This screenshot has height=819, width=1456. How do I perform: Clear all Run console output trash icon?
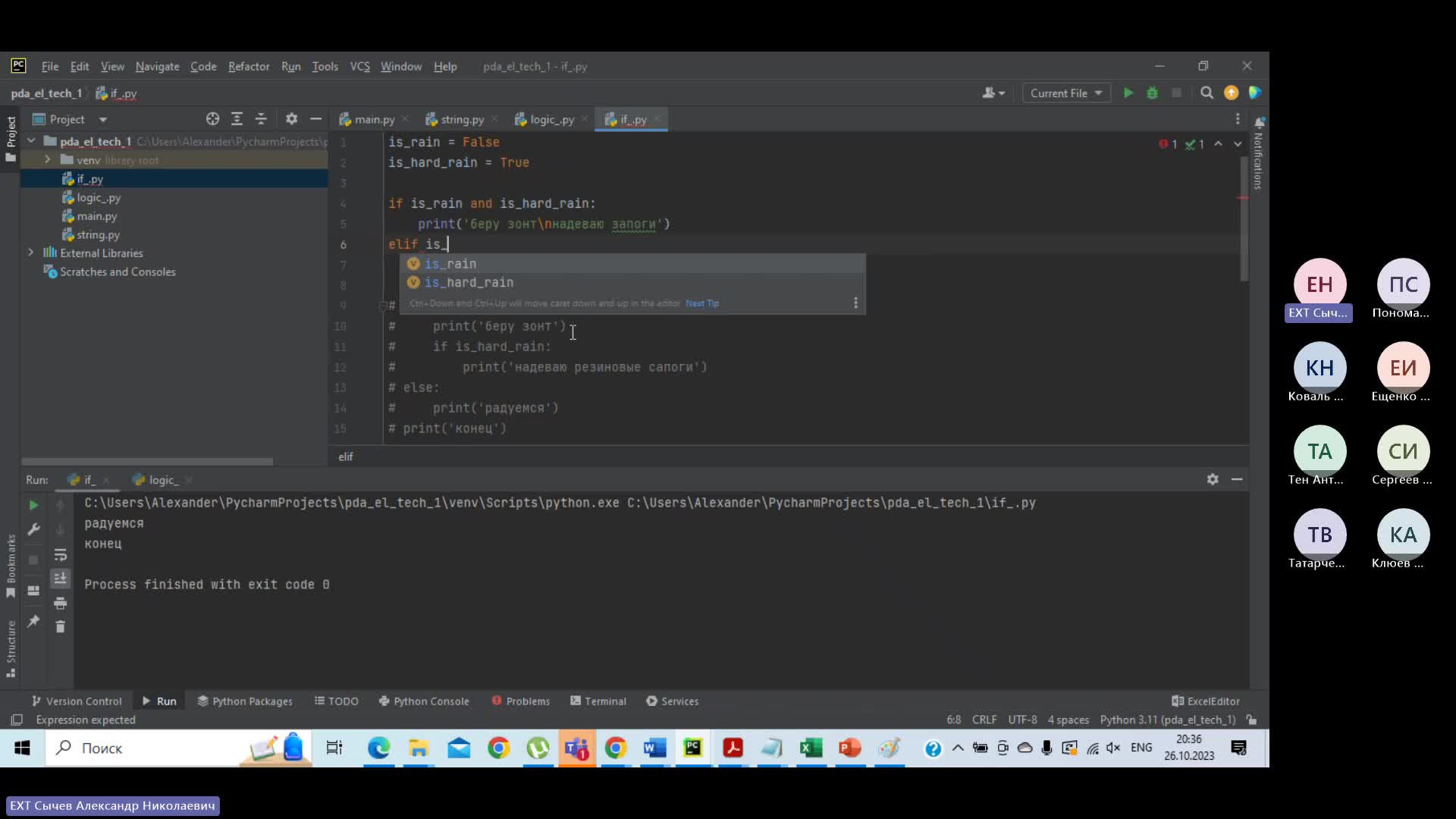click(61, 626)
